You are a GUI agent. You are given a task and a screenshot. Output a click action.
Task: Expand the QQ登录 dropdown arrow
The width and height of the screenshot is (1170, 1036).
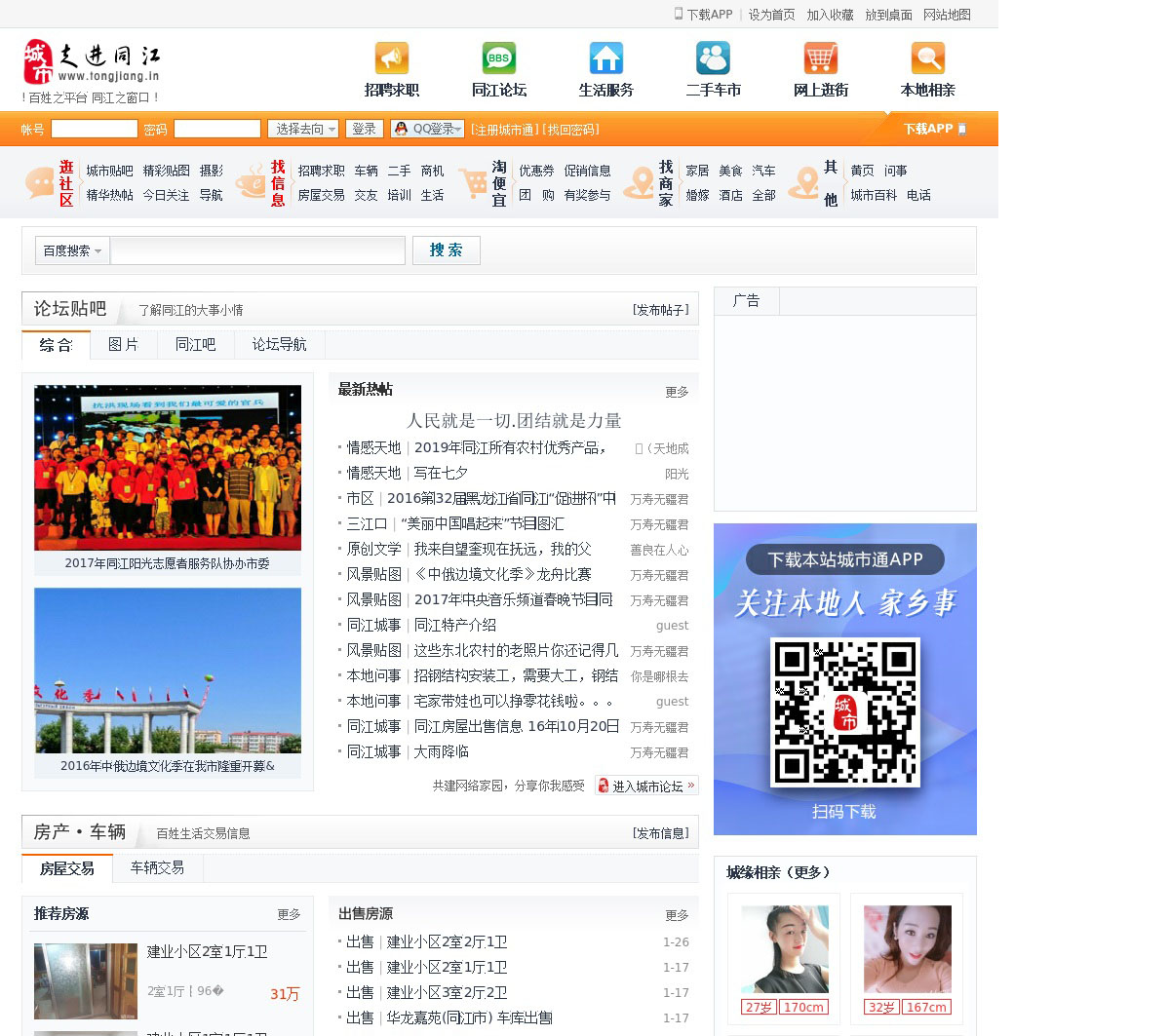click(x=457, y=129)
